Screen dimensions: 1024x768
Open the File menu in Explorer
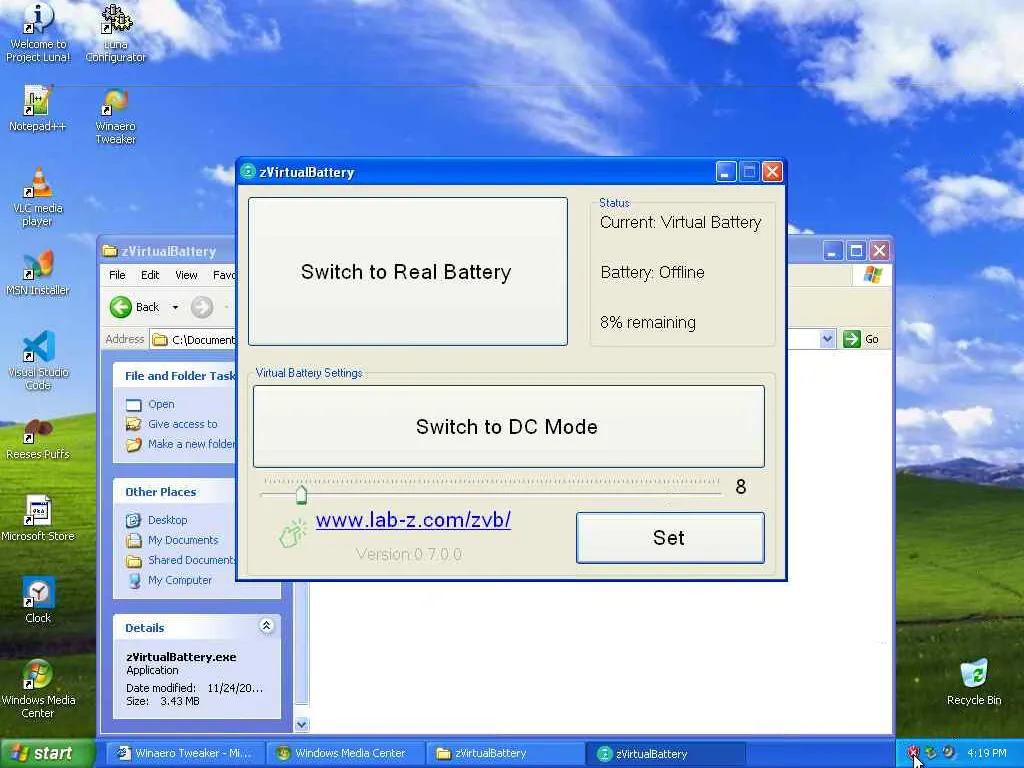[x=117, y=275]
